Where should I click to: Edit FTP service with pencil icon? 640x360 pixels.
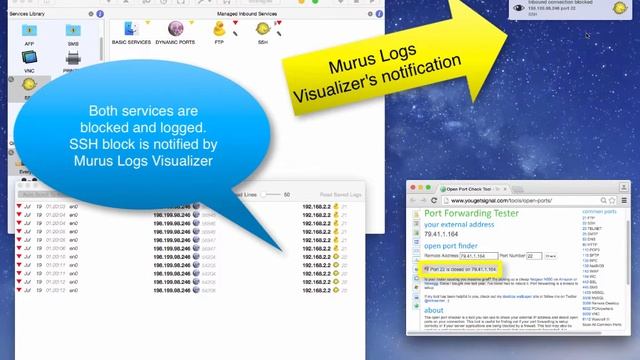click(236, 33)
